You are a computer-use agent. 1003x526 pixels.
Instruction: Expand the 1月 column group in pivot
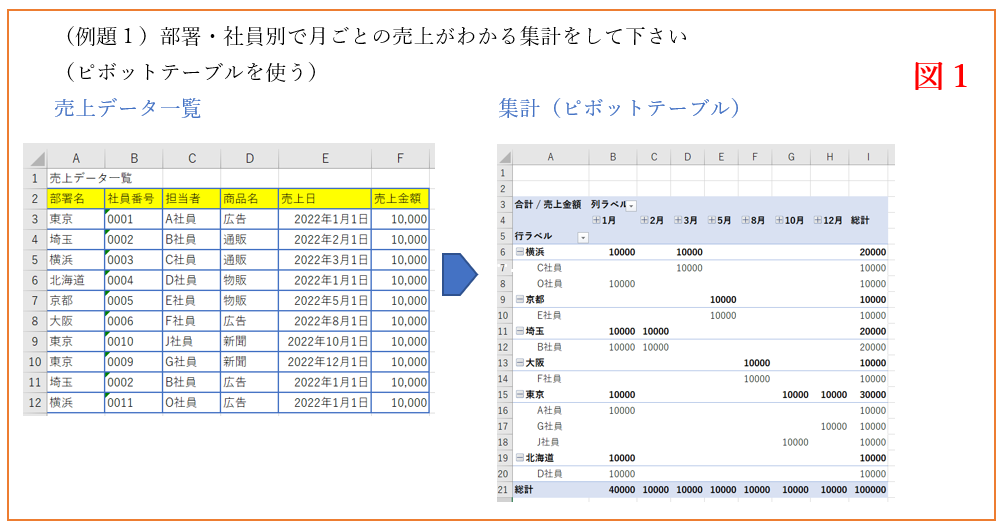pyautogui.click(x=597, y=220)
